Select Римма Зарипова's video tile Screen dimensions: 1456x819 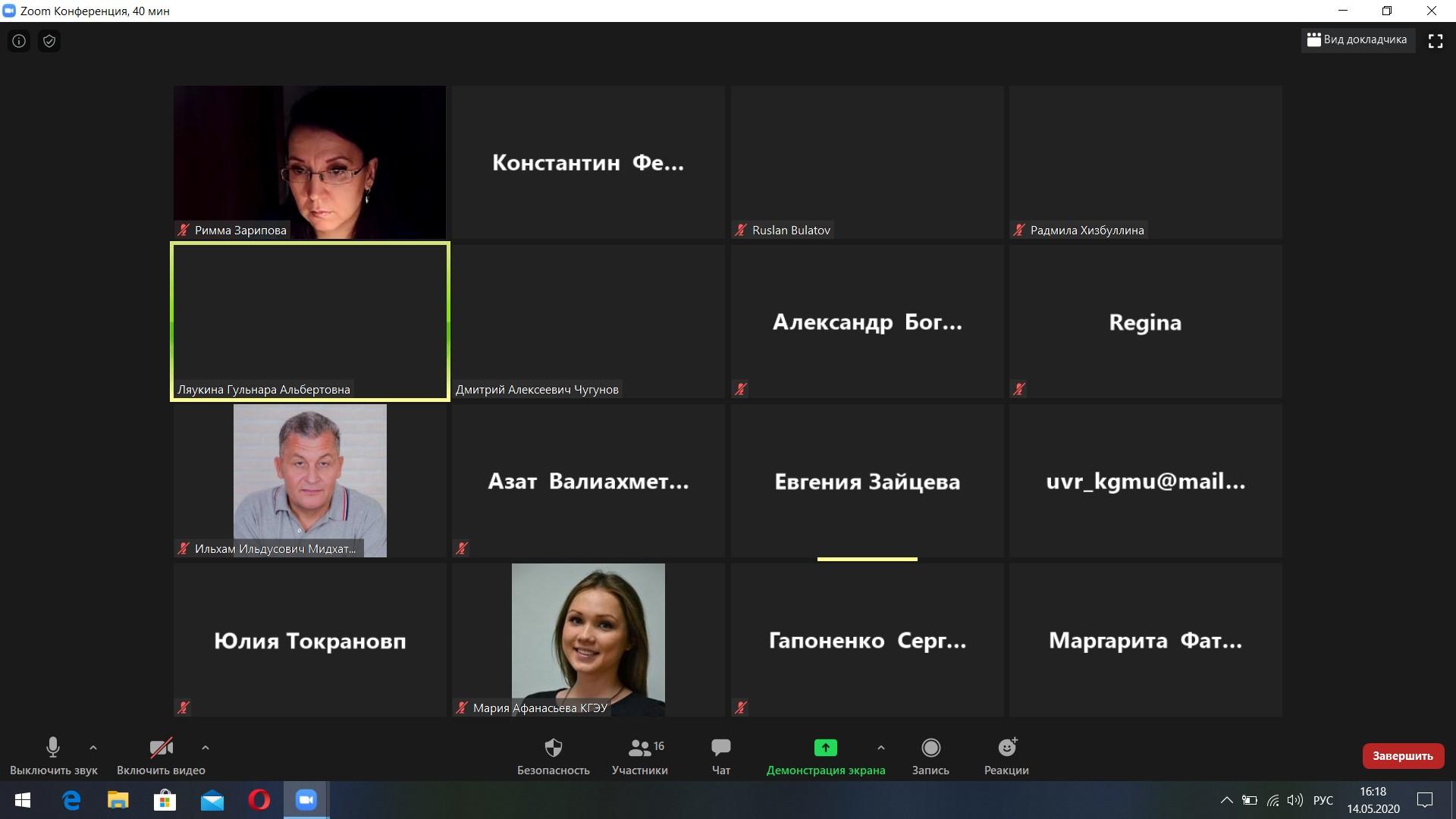309,162
